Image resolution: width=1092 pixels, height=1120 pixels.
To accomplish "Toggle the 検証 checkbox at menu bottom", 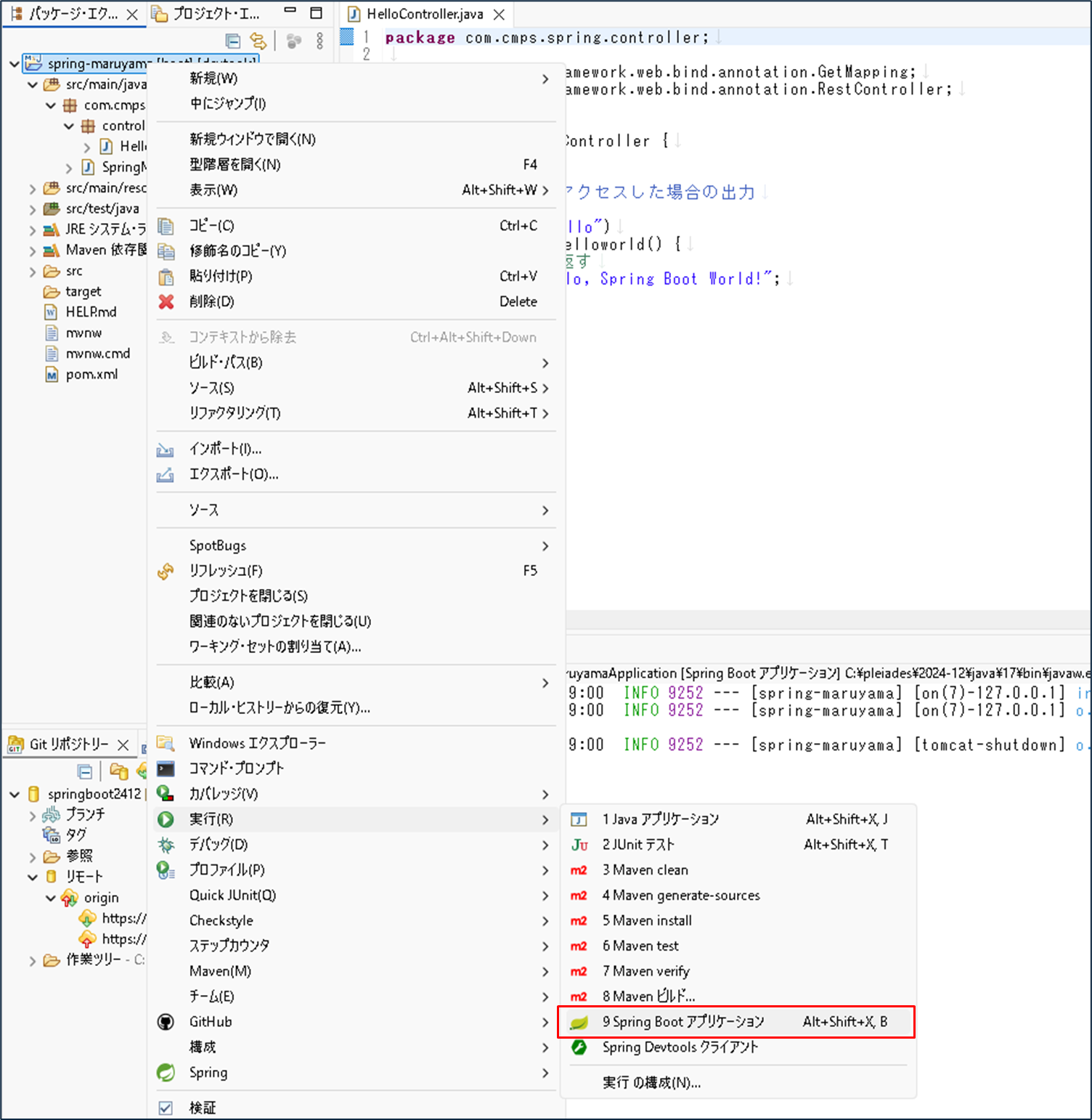I will coord(166,1108).
